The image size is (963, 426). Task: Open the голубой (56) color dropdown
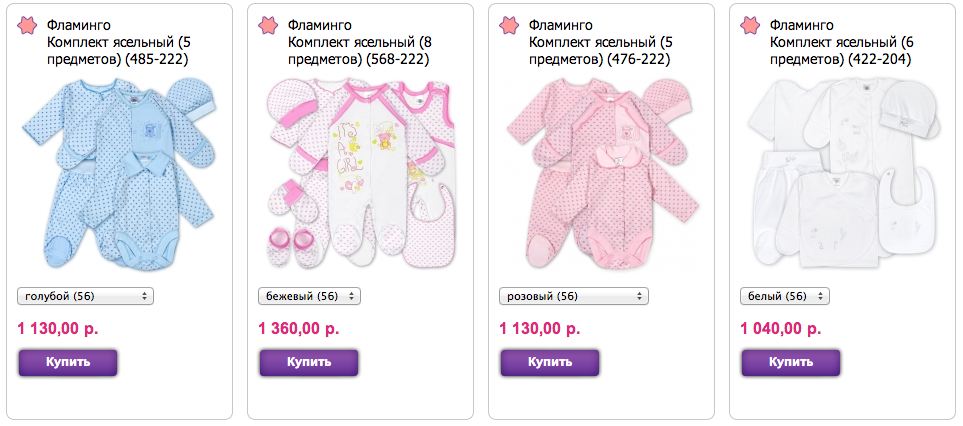[x=85, y=296]
